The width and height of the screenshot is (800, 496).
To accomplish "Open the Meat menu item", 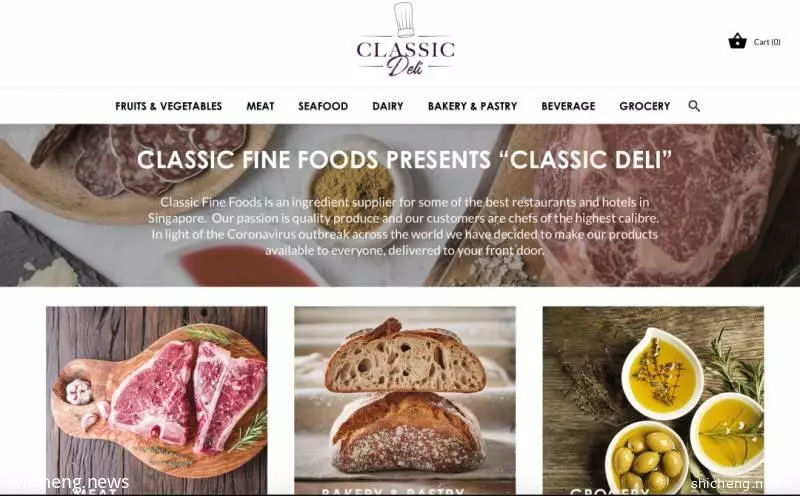I will pos(260,106).
